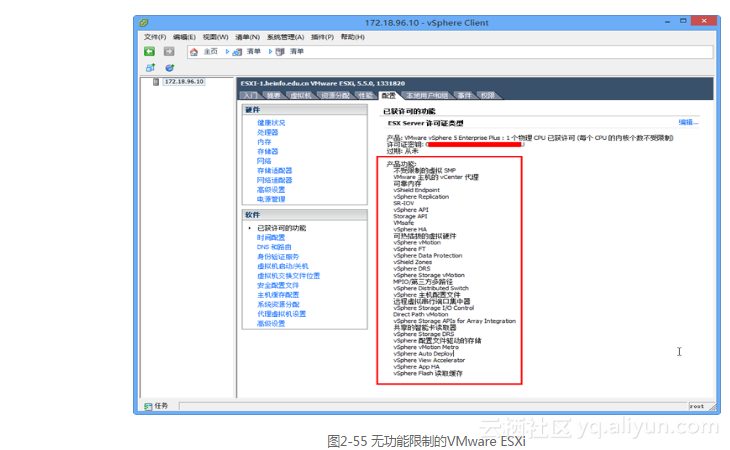The height and width of the screenshot is (450, 730).
Task: Expand the breadcrumb arrow right after 主页
Action: coord(227,52)
